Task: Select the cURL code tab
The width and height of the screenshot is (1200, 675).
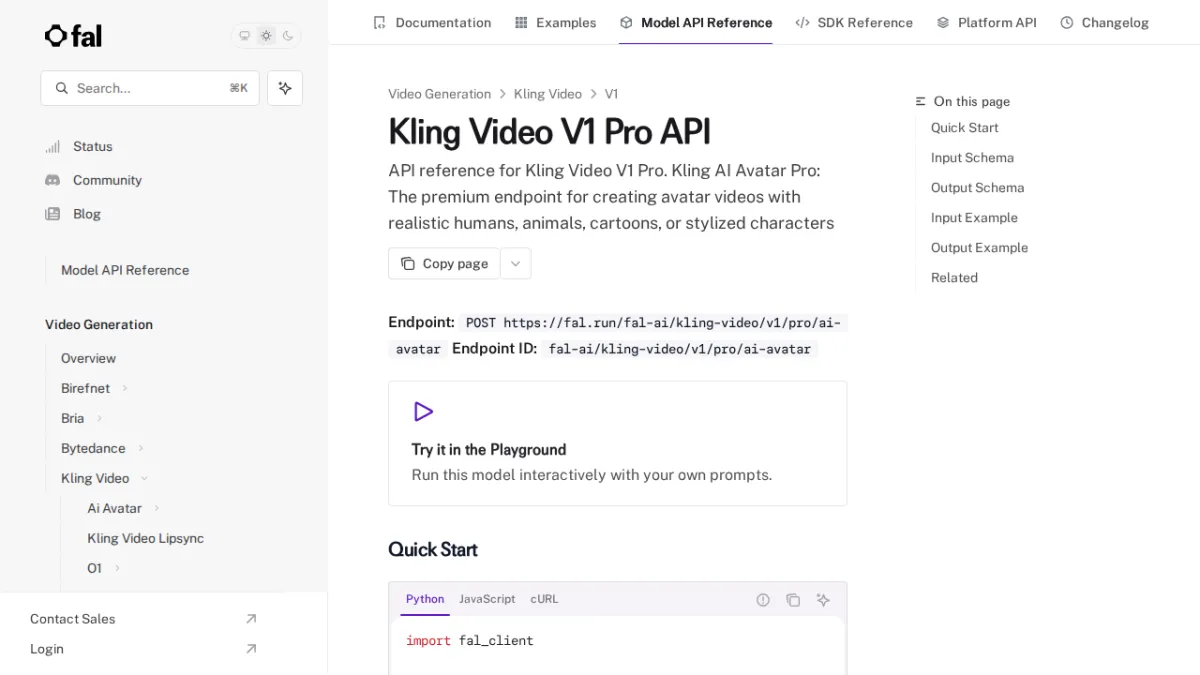Action: point(544,599)
